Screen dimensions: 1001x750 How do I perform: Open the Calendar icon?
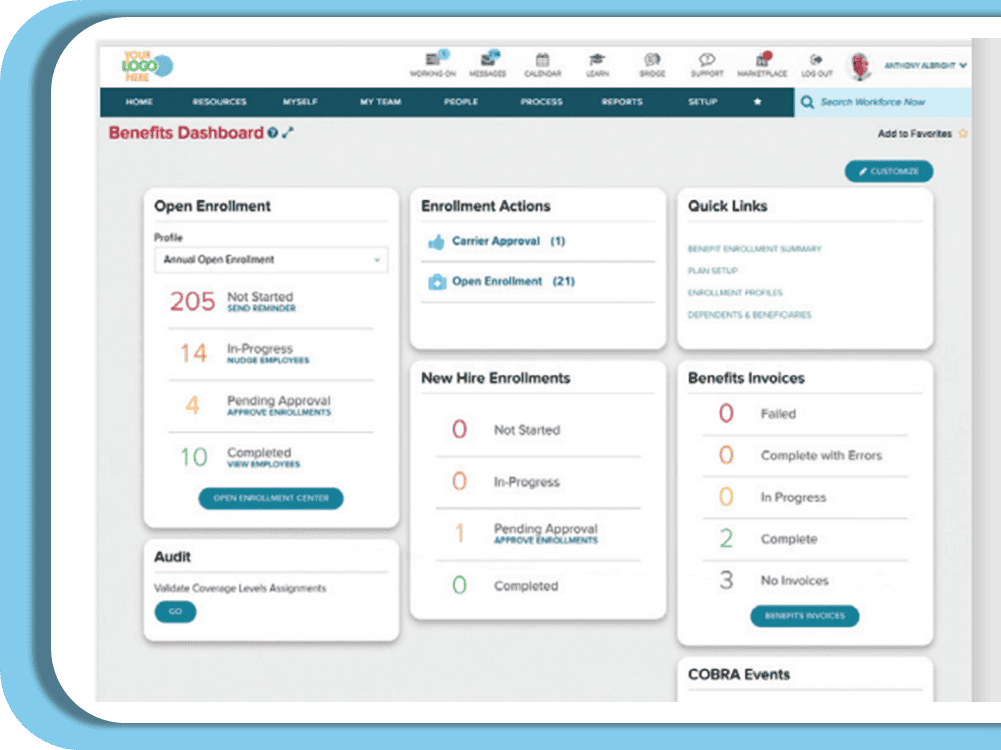[542, 60]
